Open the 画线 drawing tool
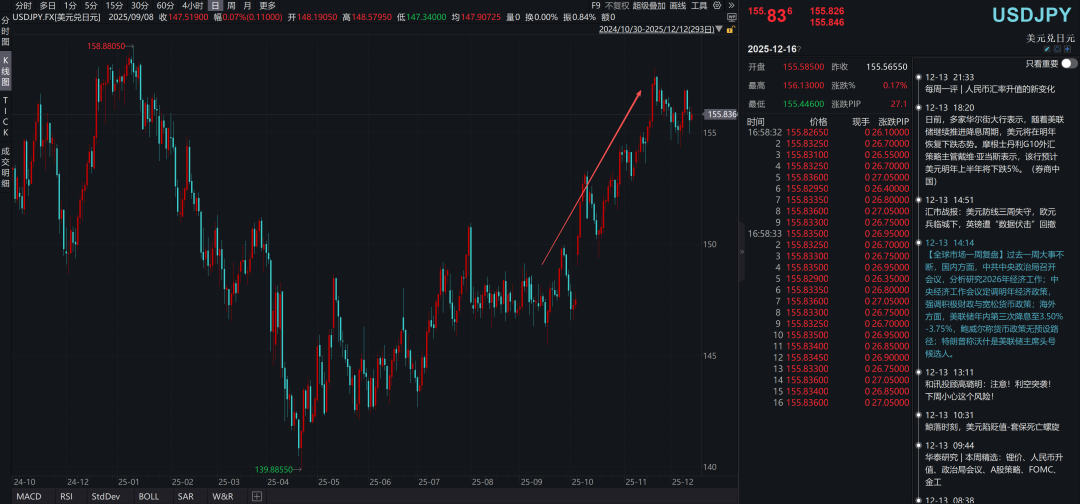1080x504 pixels. pyautogui.click(x=678, y=5)
